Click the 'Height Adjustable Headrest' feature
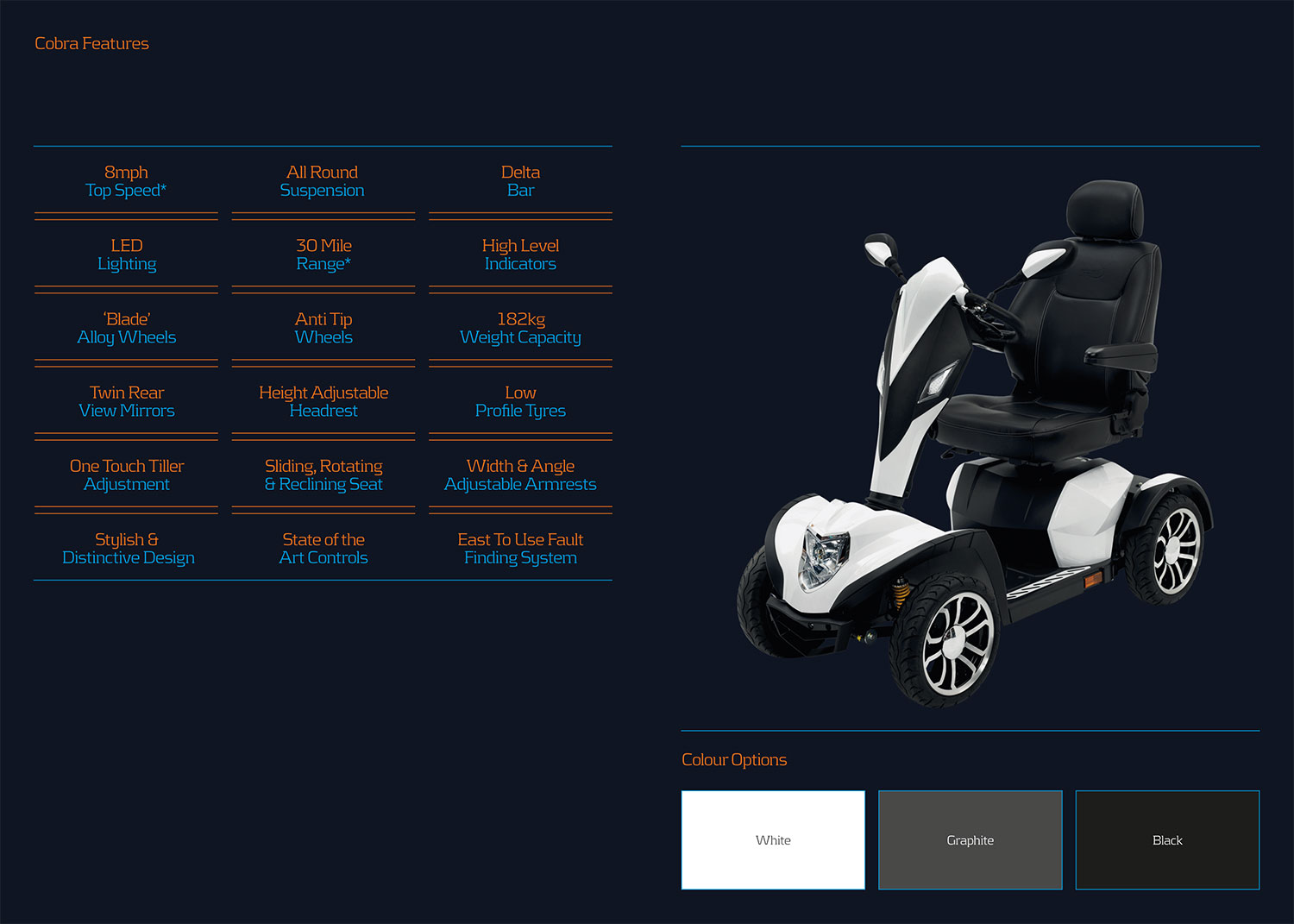 tap(323, 401)
